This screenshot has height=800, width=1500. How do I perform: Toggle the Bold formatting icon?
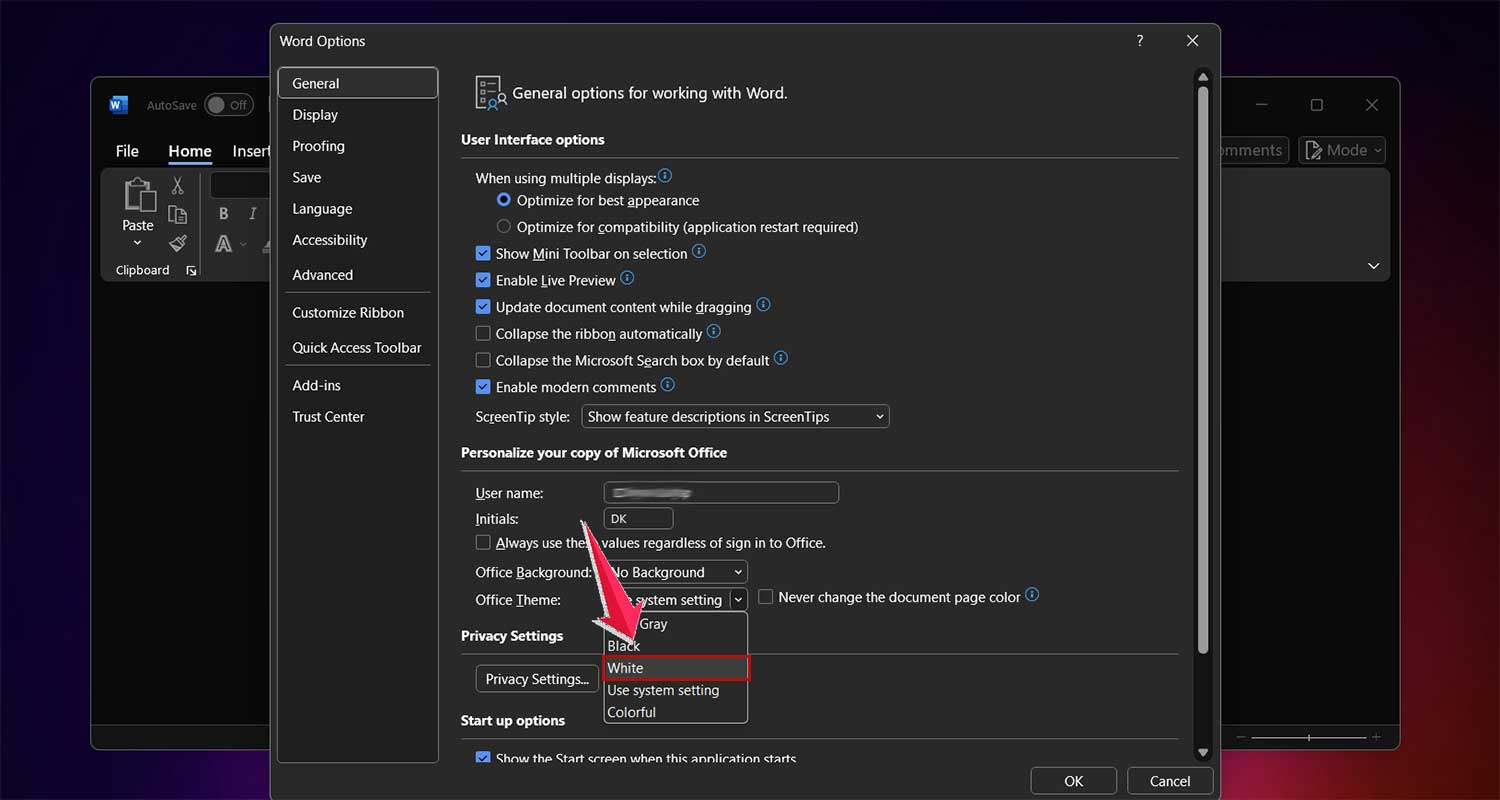click(x=223, y=213)
